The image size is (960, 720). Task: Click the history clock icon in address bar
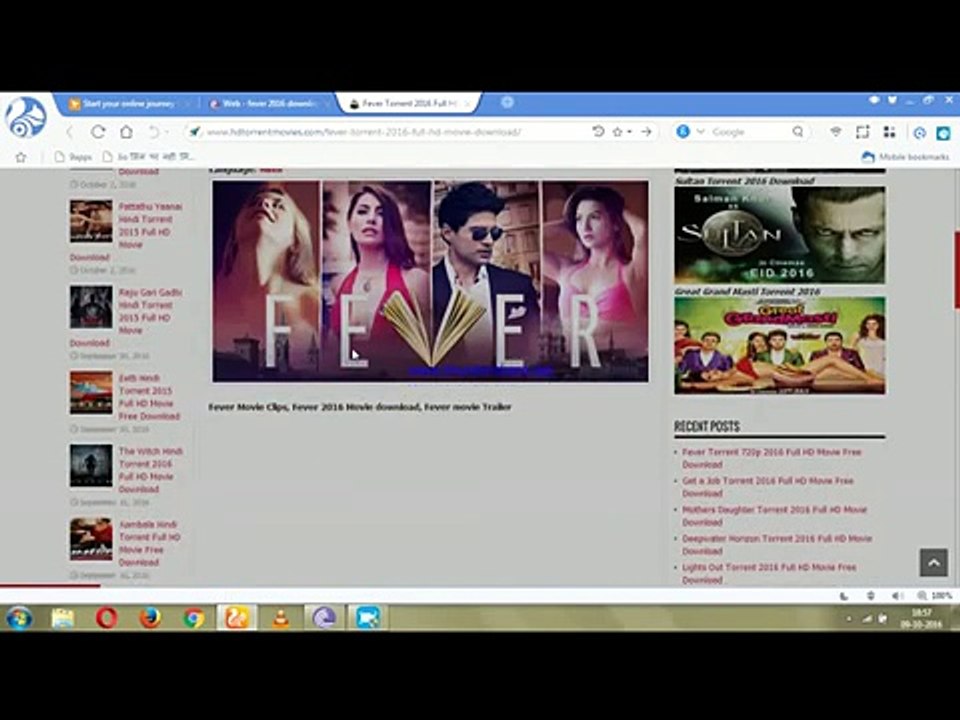[x=598, y=132]
